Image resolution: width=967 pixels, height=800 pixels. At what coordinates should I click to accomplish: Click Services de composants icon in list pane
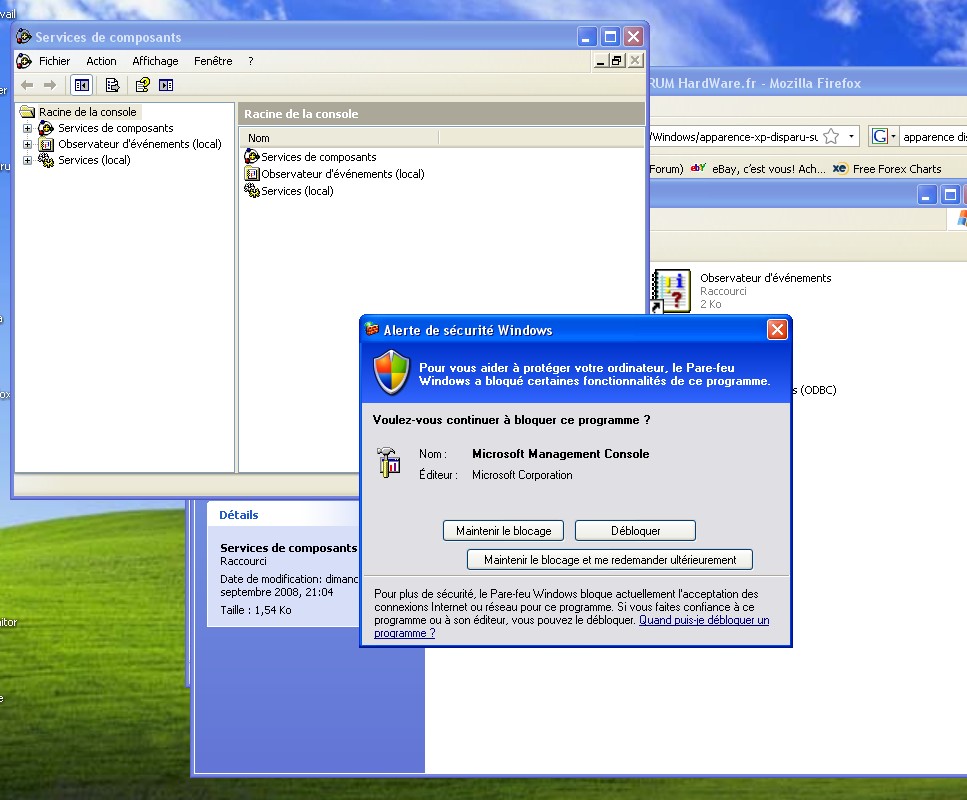coord(252,157)
